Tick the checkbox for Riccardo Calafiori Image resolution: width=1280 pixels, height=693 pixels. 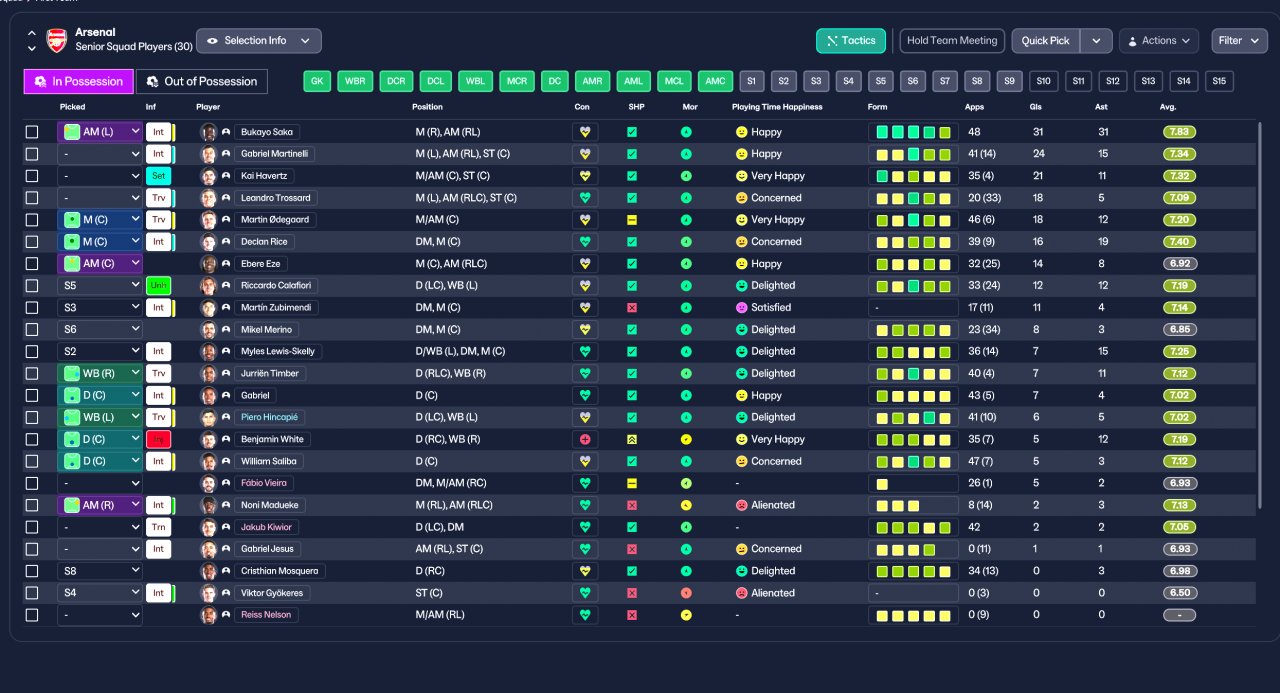(32, 286)
